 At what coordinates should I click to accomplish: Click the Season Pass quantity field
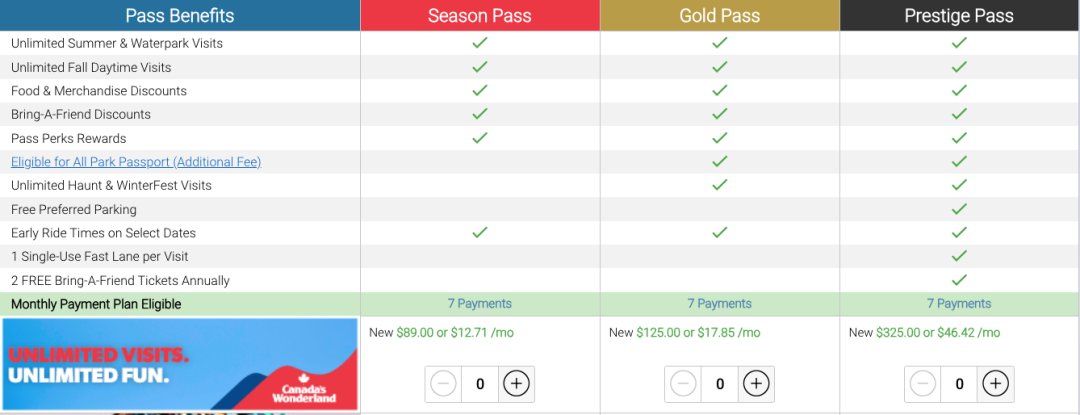[x=479, y=384]
